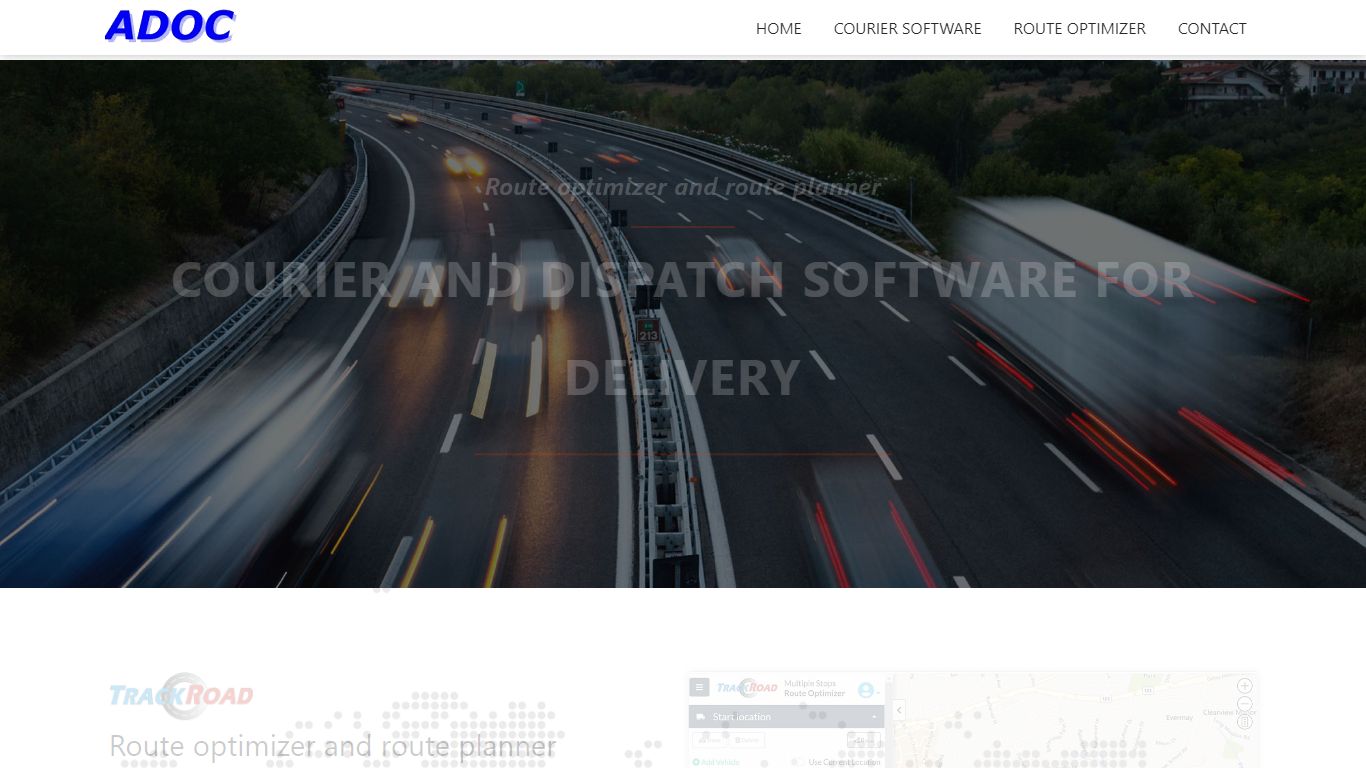Image resolution: width=1366 pixels, height=768 pixels.
Task: Click the italic hero subtitle "Route optimizer and route planner"
Action: [x=683, y=187]
